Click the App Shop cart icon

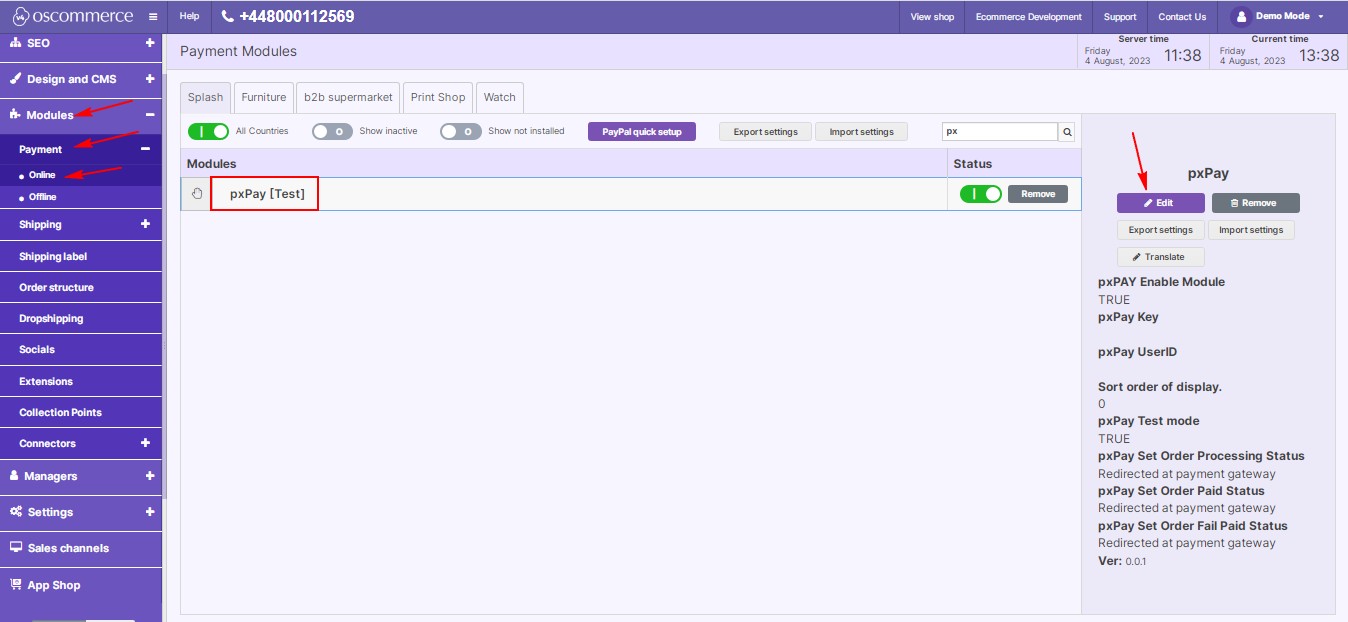point(16,585)
